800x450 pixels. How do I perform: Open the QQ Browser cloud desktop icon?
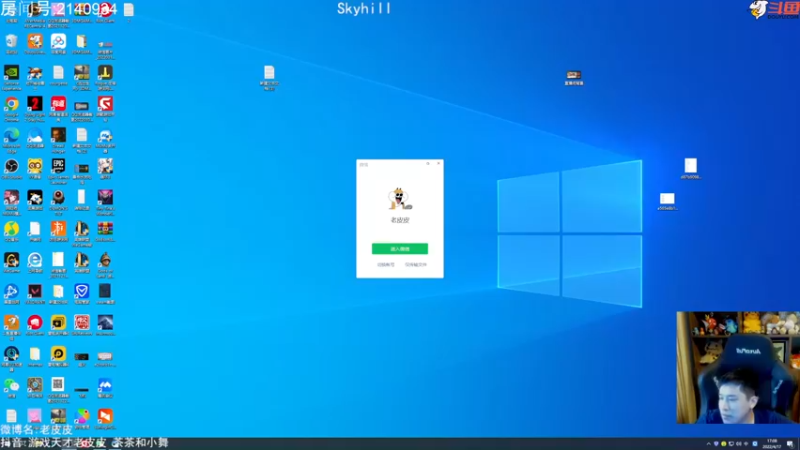35,136
